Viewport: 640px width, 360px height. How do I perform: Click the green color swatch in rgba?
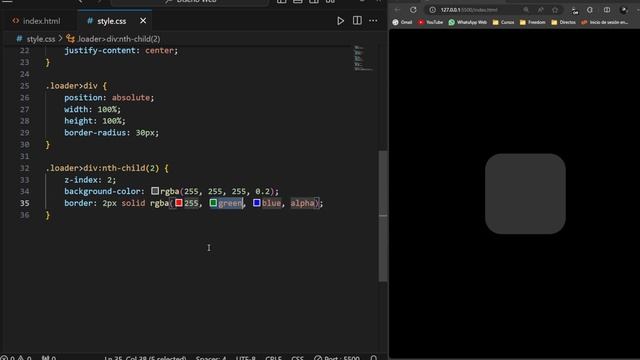tap(213, 203)
